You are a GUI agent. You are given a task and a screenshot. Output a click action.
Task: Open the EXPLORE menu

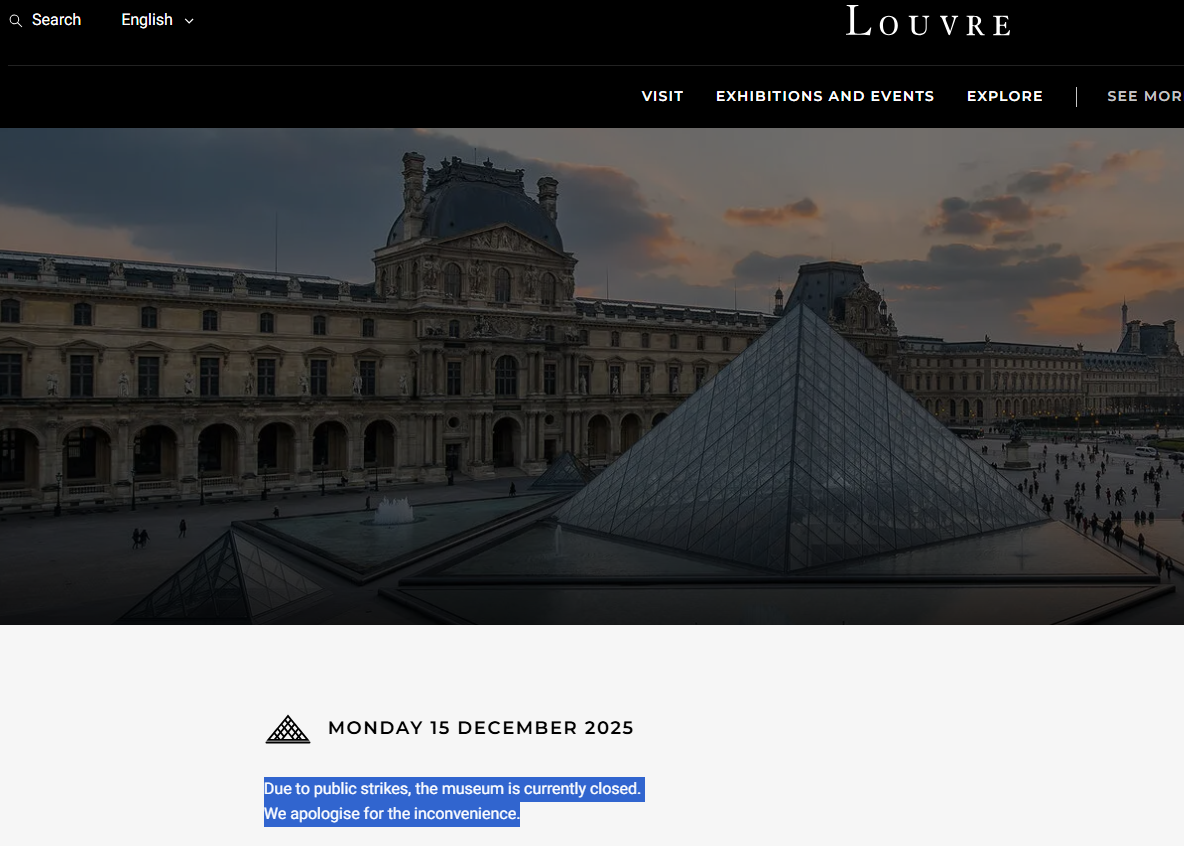[x=1004, y=96]
